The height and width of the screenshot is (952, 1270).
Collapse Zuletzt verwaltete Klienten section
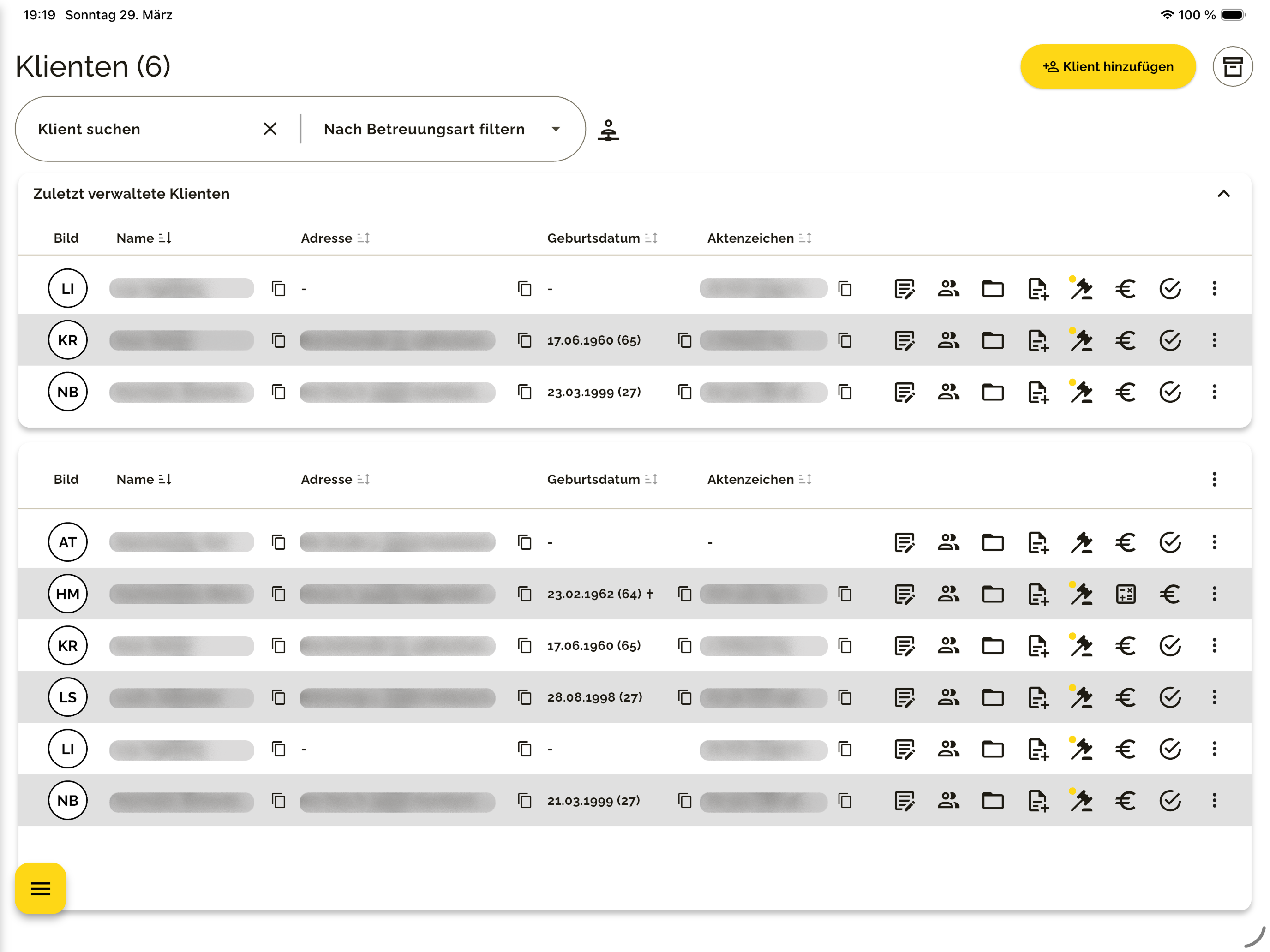click(1223, 194)
